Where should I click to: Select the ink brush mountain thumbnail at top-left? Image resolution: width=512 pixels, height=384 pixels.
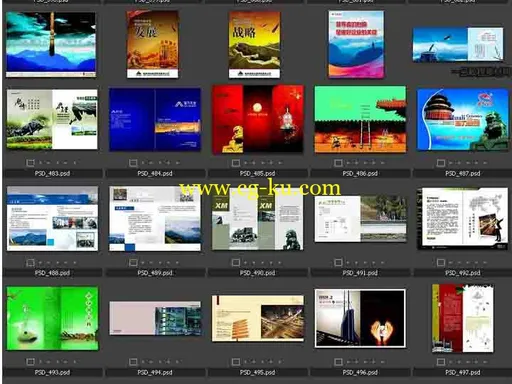[51, 44]
